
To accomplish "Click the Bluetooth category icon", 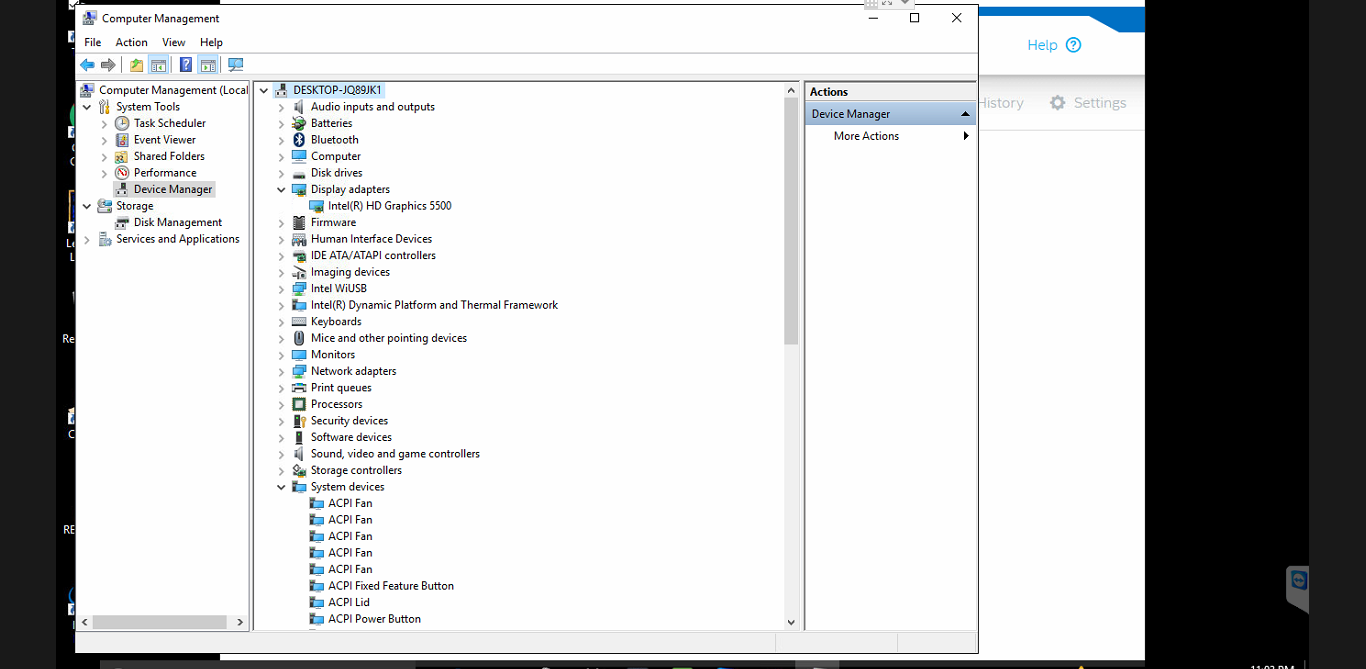I will (x=299, y=140).
